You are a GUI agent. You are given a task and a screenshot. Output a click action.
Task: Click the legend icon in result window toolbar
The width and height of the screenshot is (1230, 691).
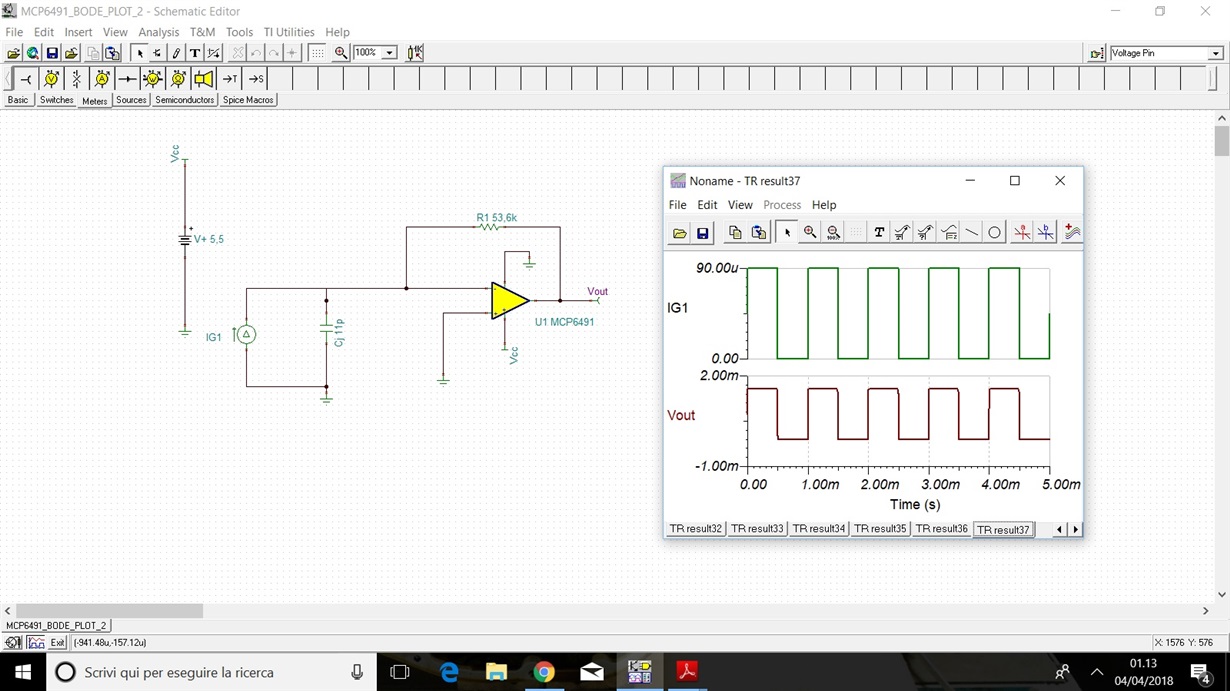click(x=949, y=233)
